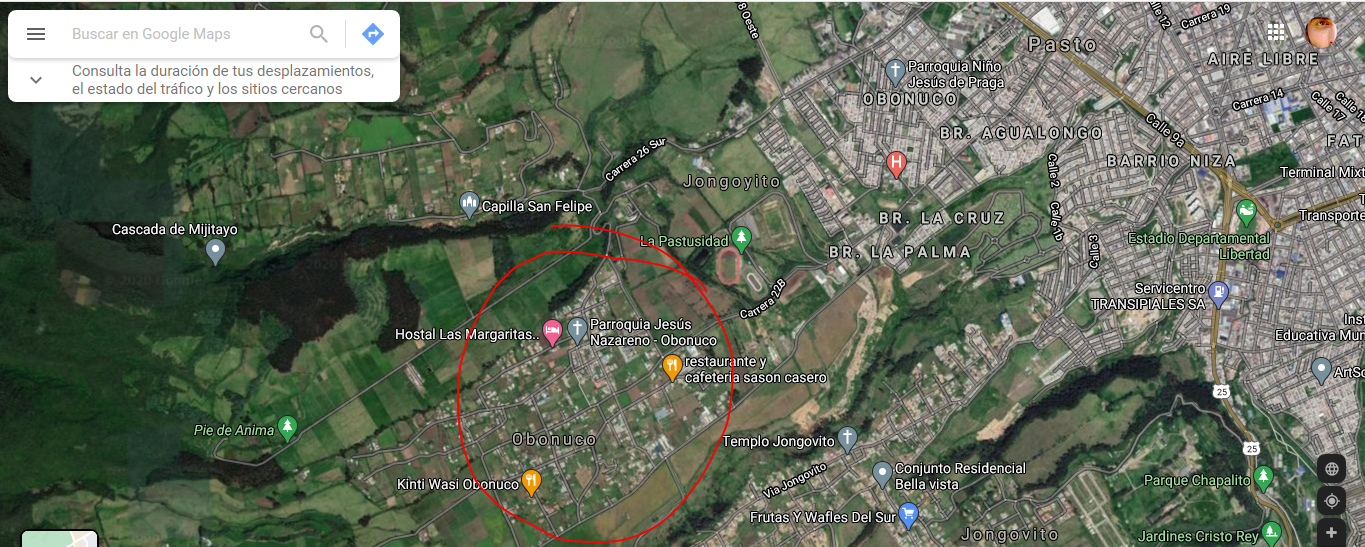Screen dimensions: 1365x547
Task: Select the red hospital H marker
Action: [x=897, y=163]
